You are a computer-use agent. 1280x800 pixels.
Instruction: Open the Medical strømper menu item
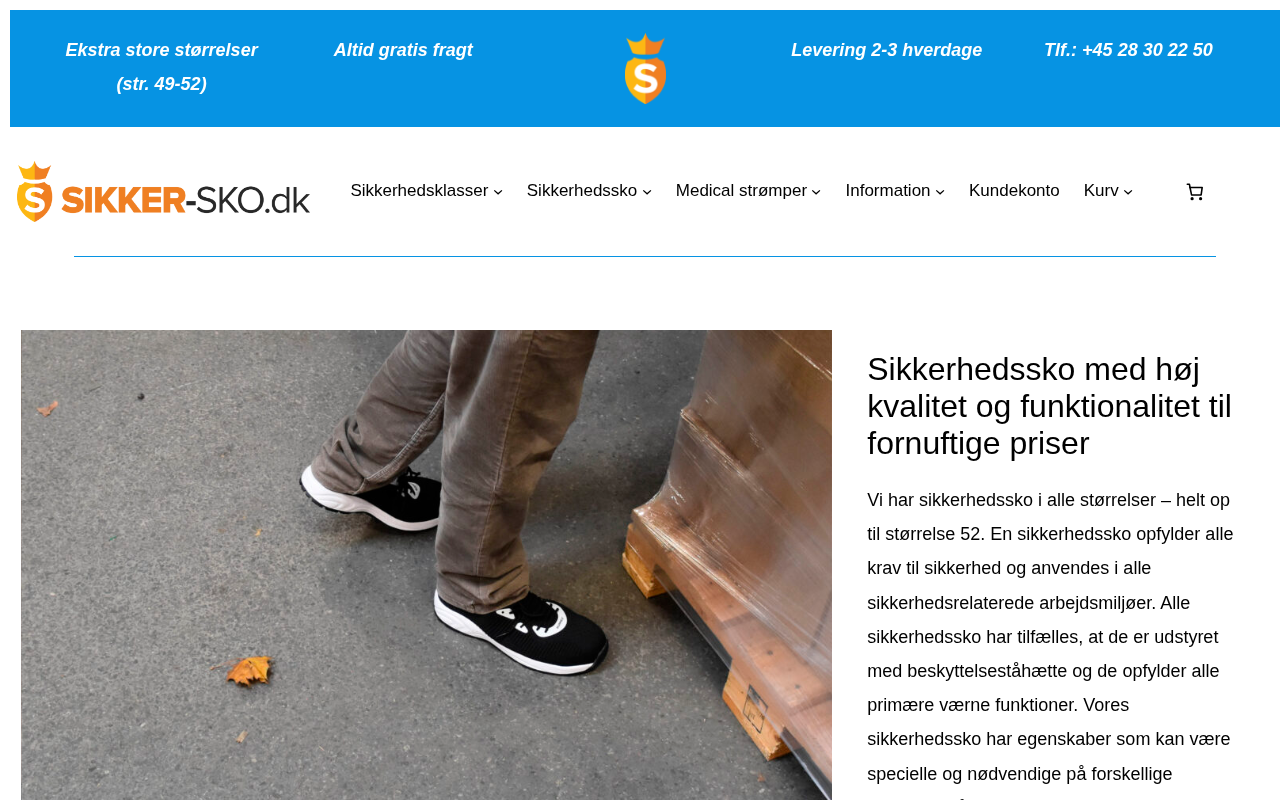tap(741, 191)
